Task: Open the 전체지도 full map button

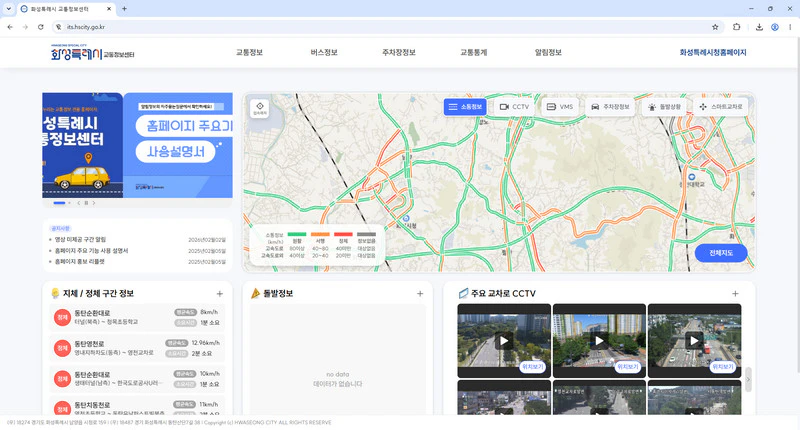Action: tap(721, 253)
